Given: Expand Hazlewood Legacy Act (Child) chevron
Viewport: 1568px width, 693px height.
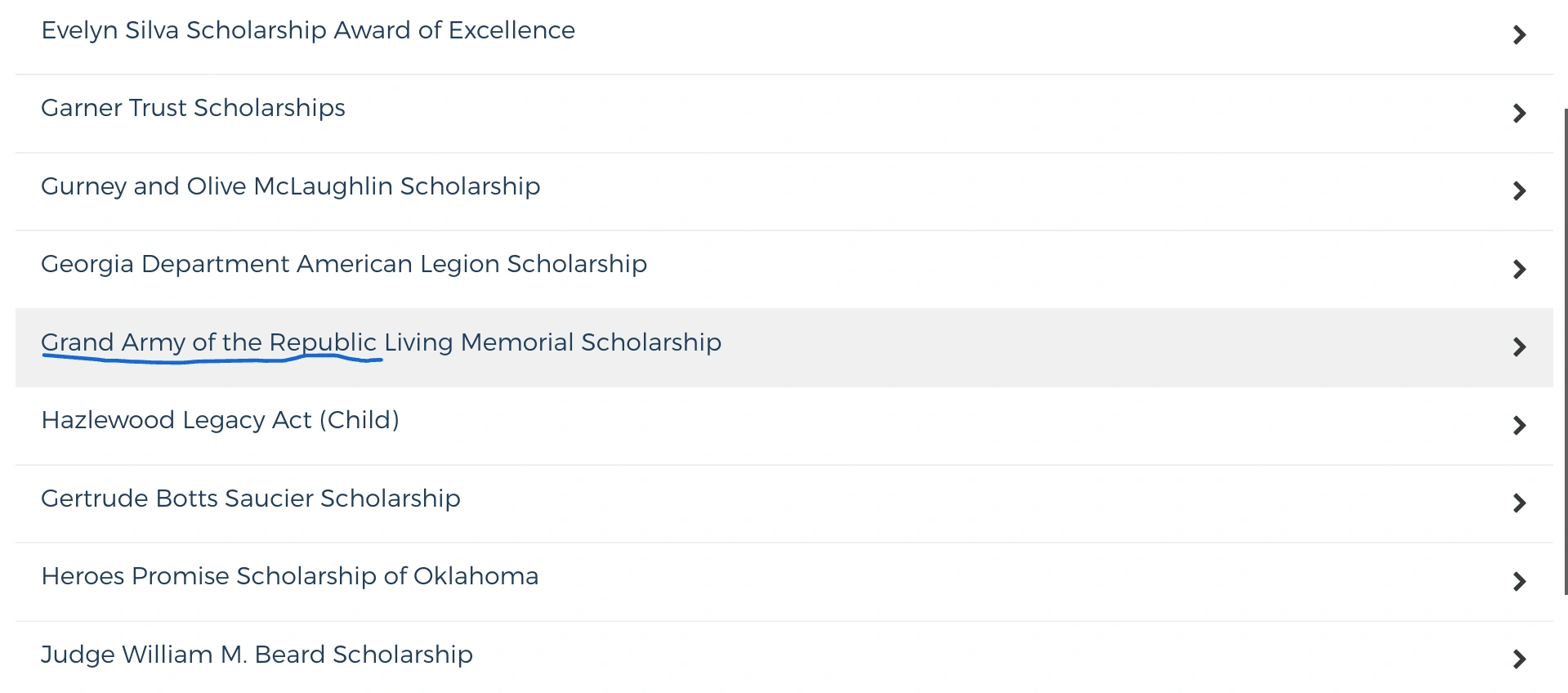Looking at the screenshot, I should tap(1519, 425).
